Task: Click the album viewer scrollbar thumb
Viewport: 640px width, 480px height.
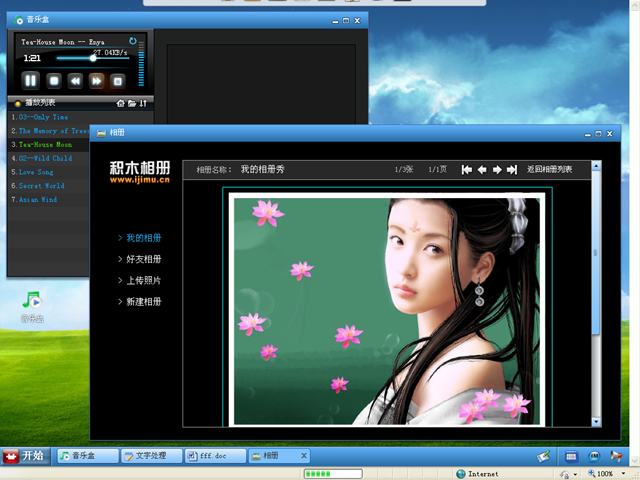Action: tap(596, 252)
